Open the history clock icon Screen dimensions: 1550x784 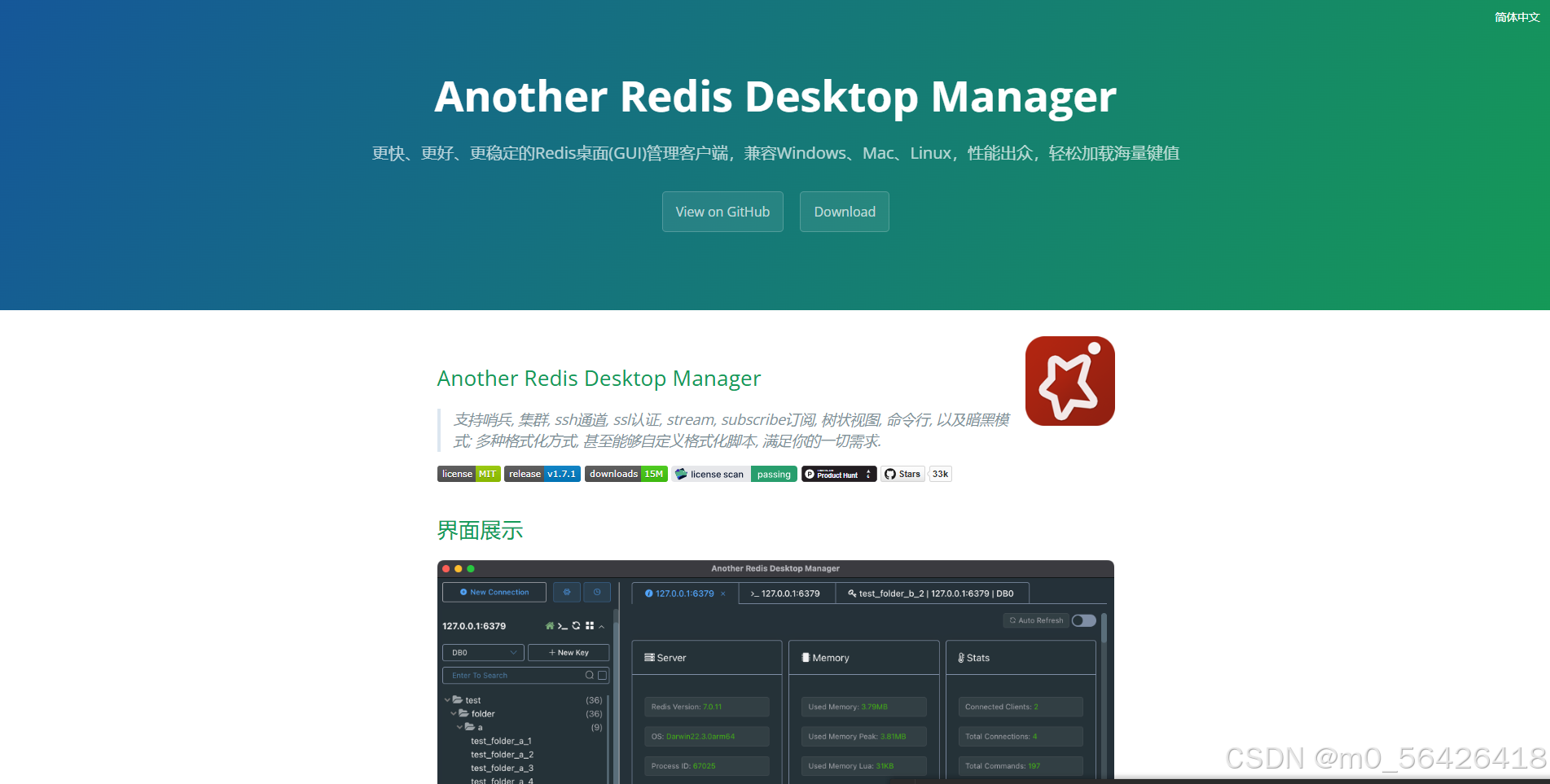click(597, 592)
